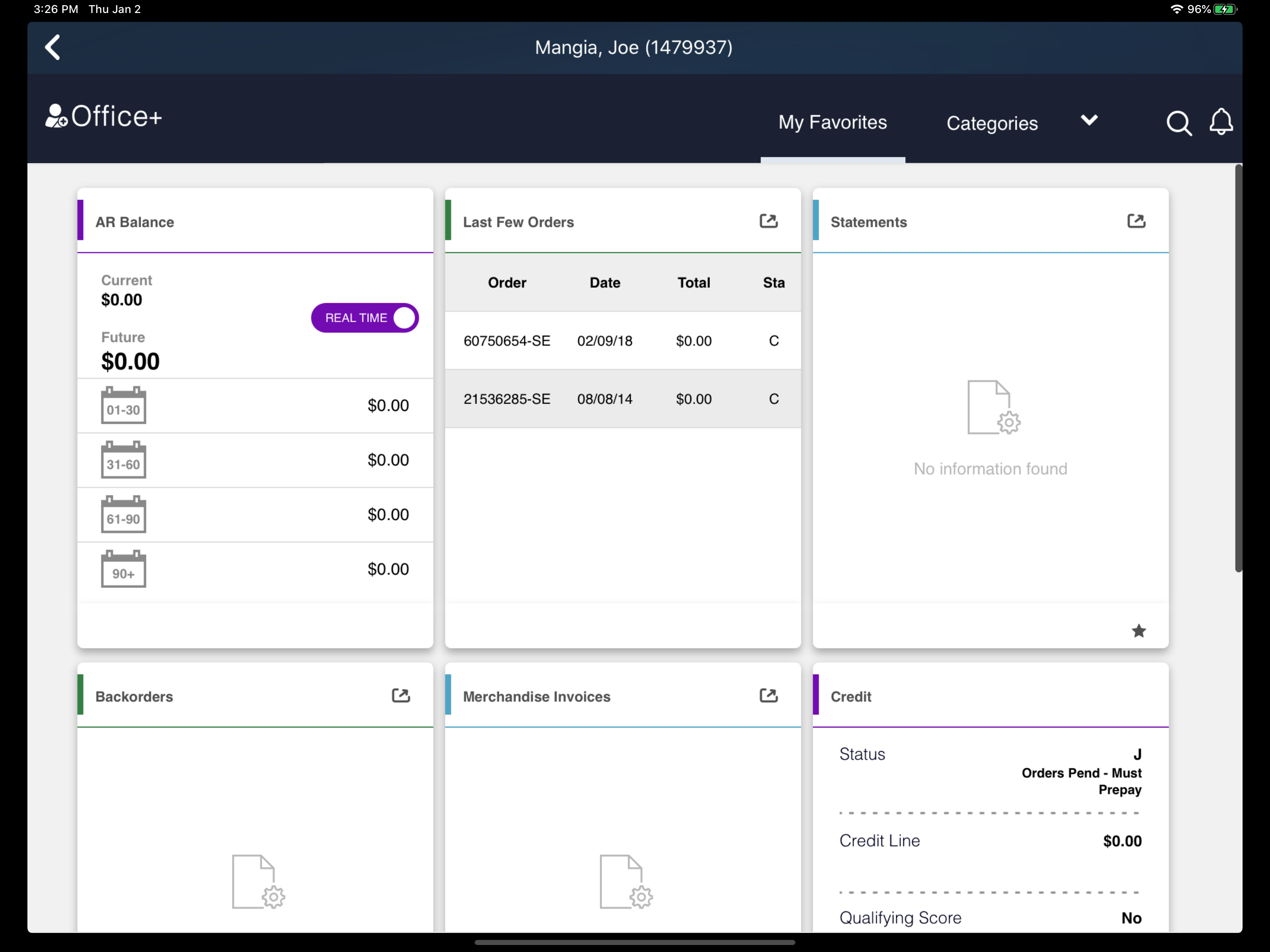Click the Statements empty document icon

coord(993,407)
